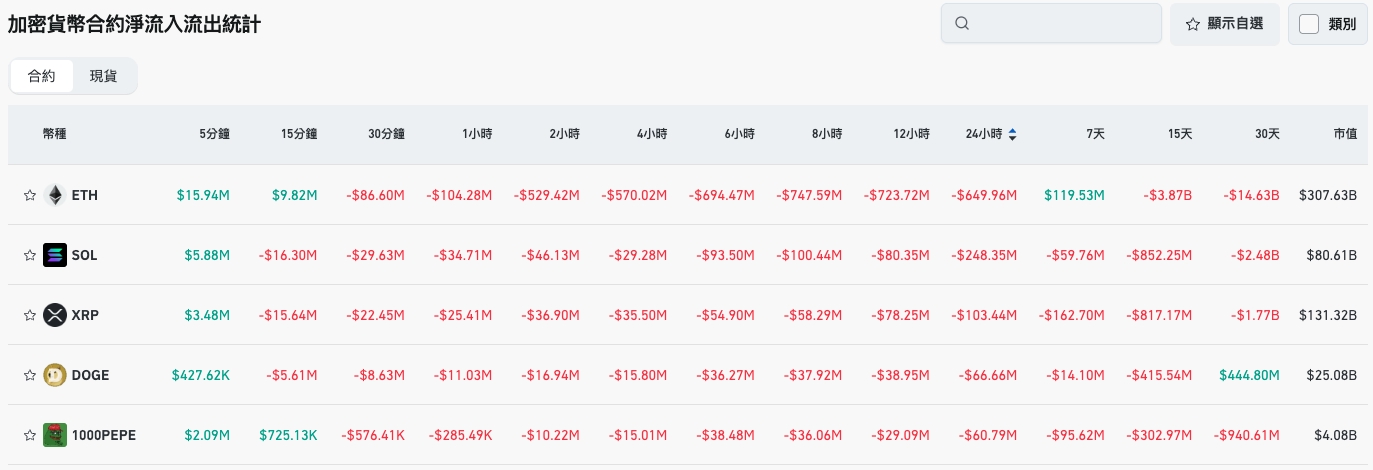Star the SOL row as favorite
Viewport: 1373px width, 470px height.
(29, 256)
